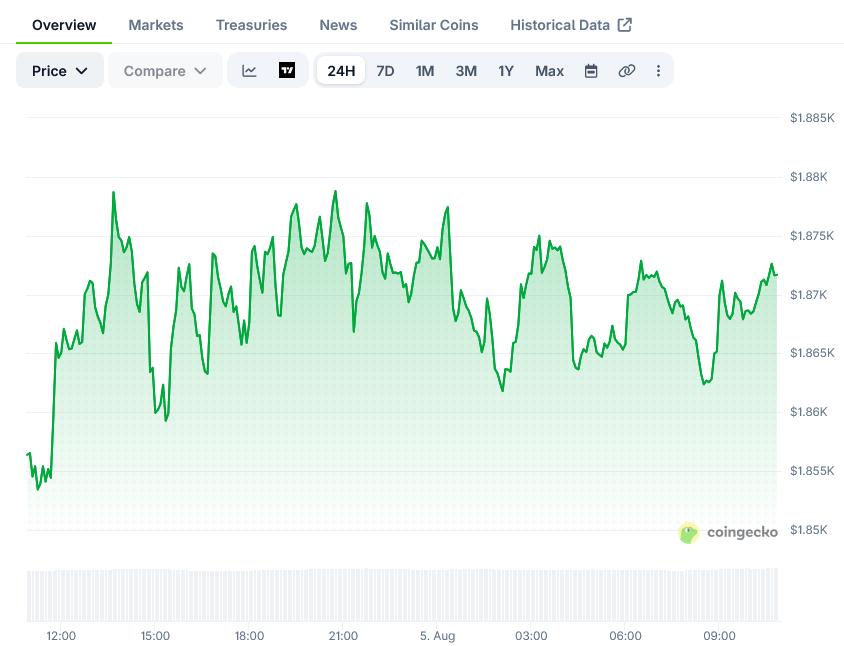Image resolution: width=844 pixels, height=646 pixels.
Task: Open the Treasuries tab
Action: click(x=251, y=25)
